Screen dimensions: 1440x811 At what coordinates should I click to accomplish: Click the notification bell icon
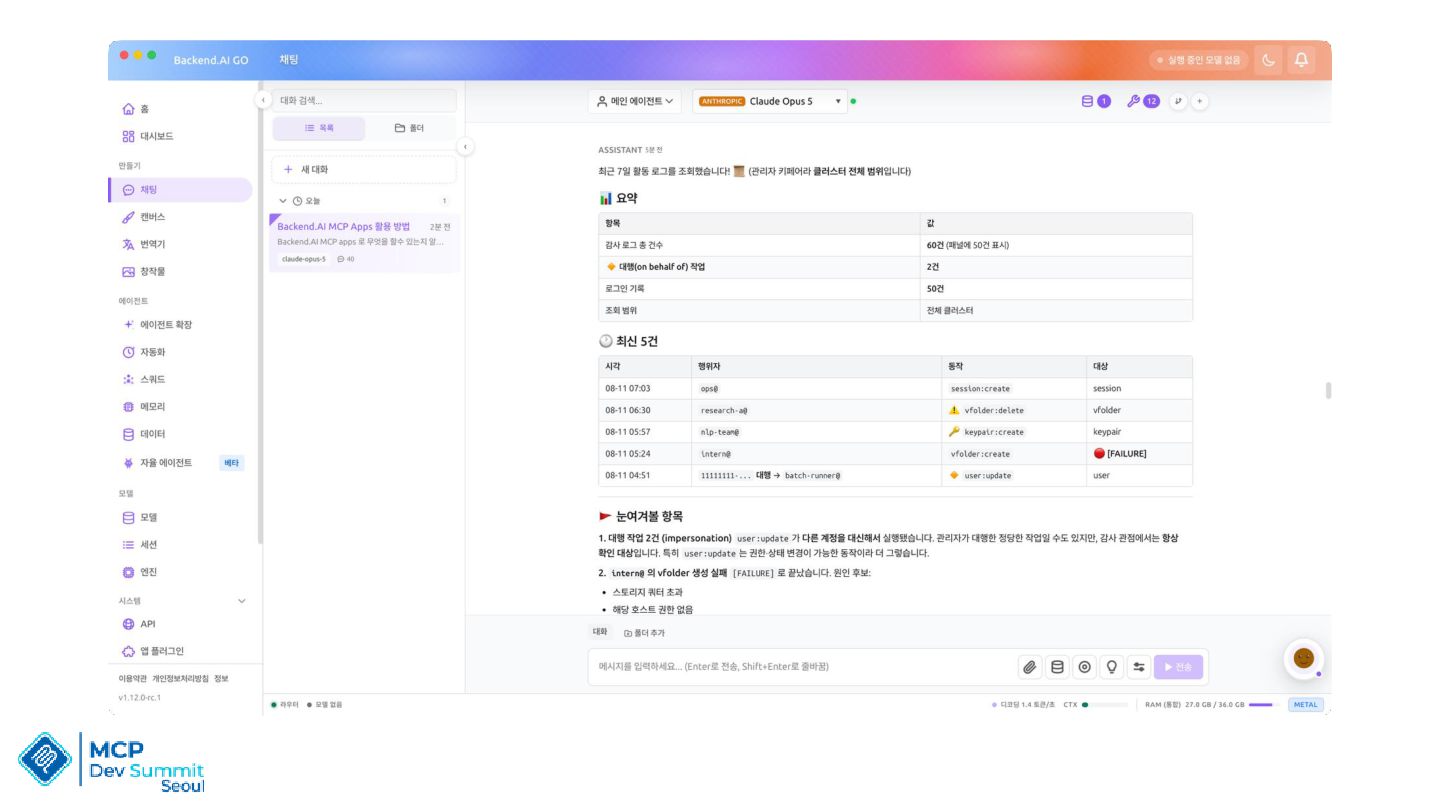tap(1301, 60)
